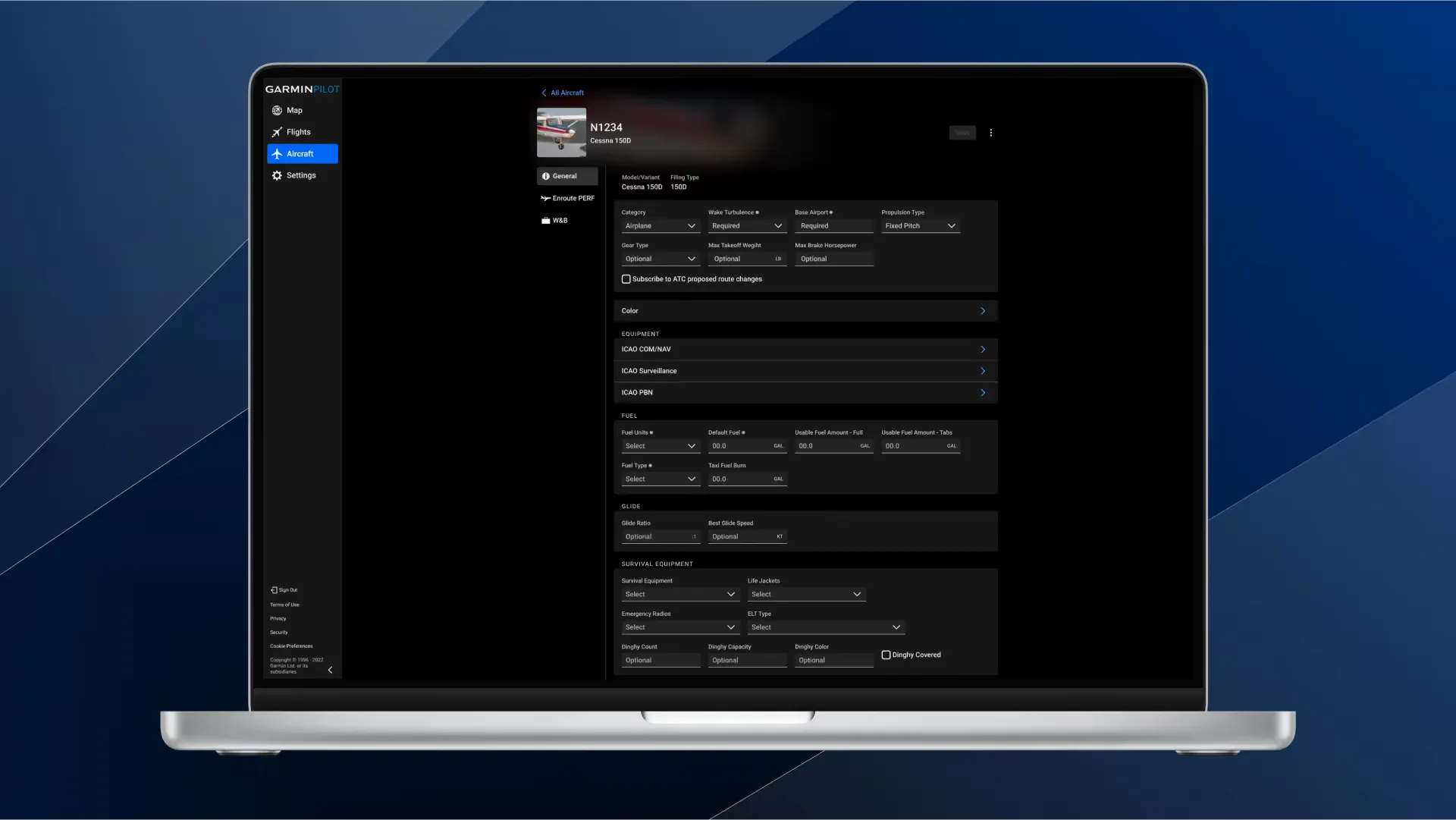
Task: Open the General tab
Action: 567,176
